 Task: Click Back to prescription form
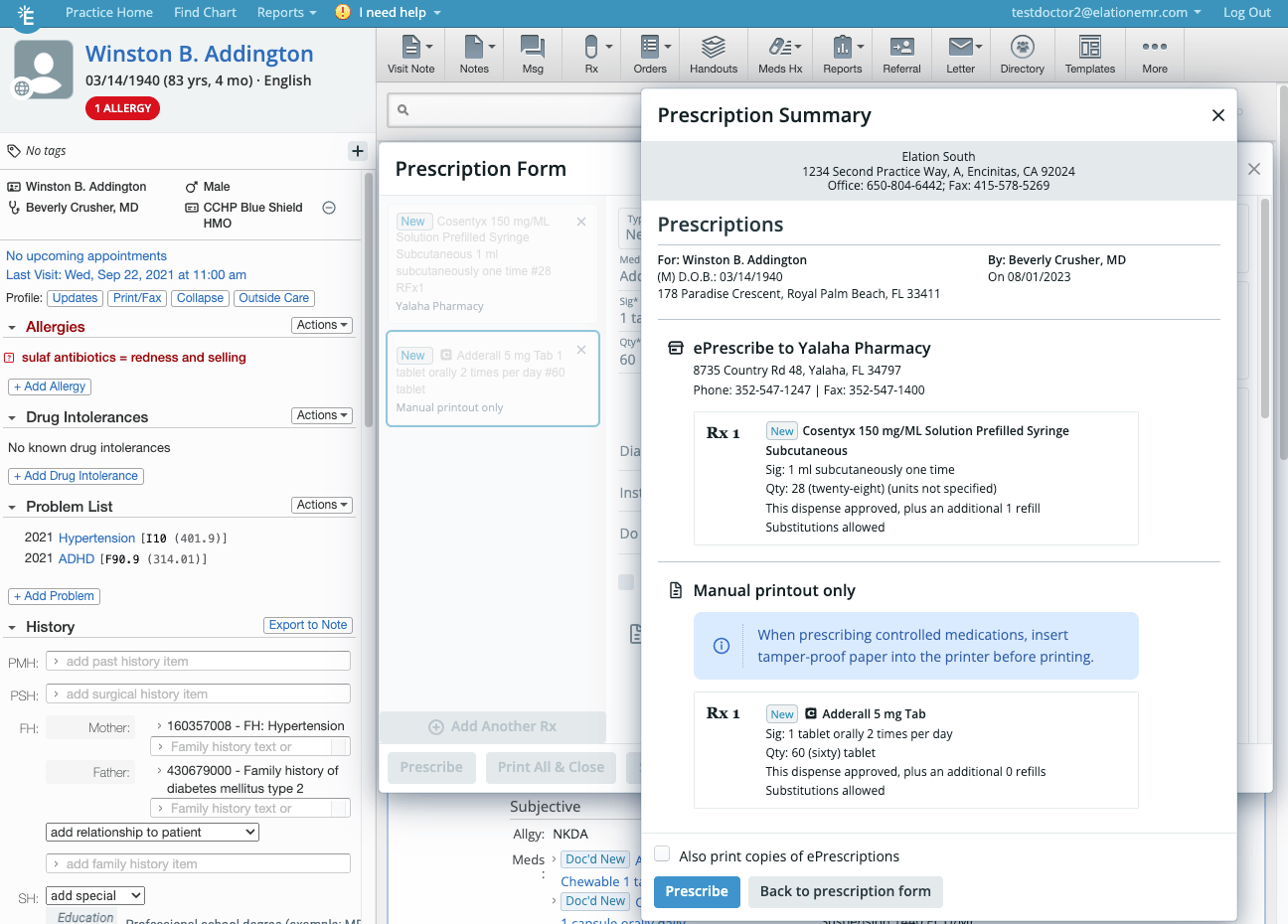[x=846, y=891]
